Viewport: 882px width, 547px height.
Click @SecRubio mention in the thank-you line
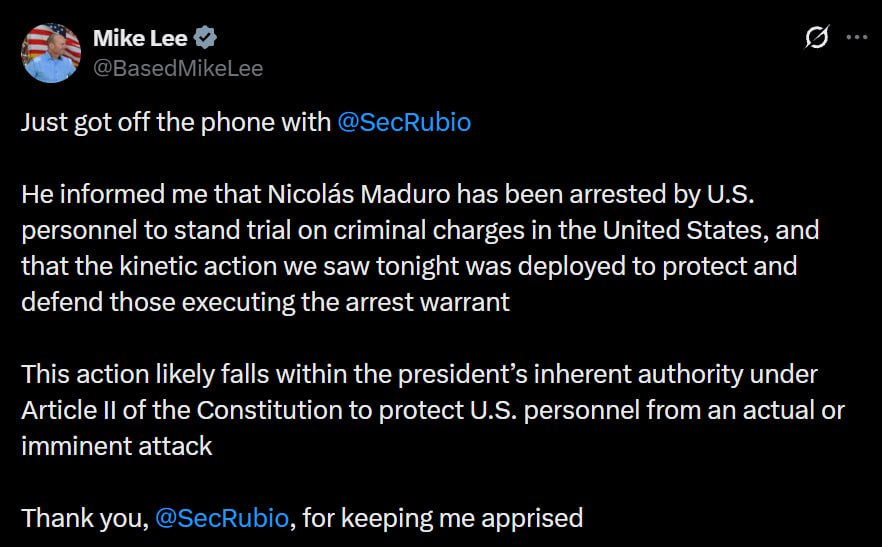pos(223,518)
